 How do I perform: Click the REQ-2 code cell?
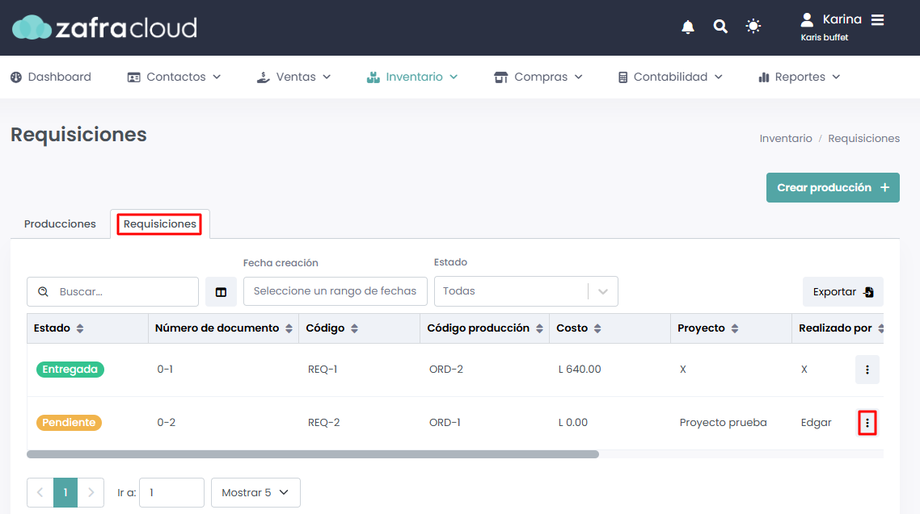(323, 422)
